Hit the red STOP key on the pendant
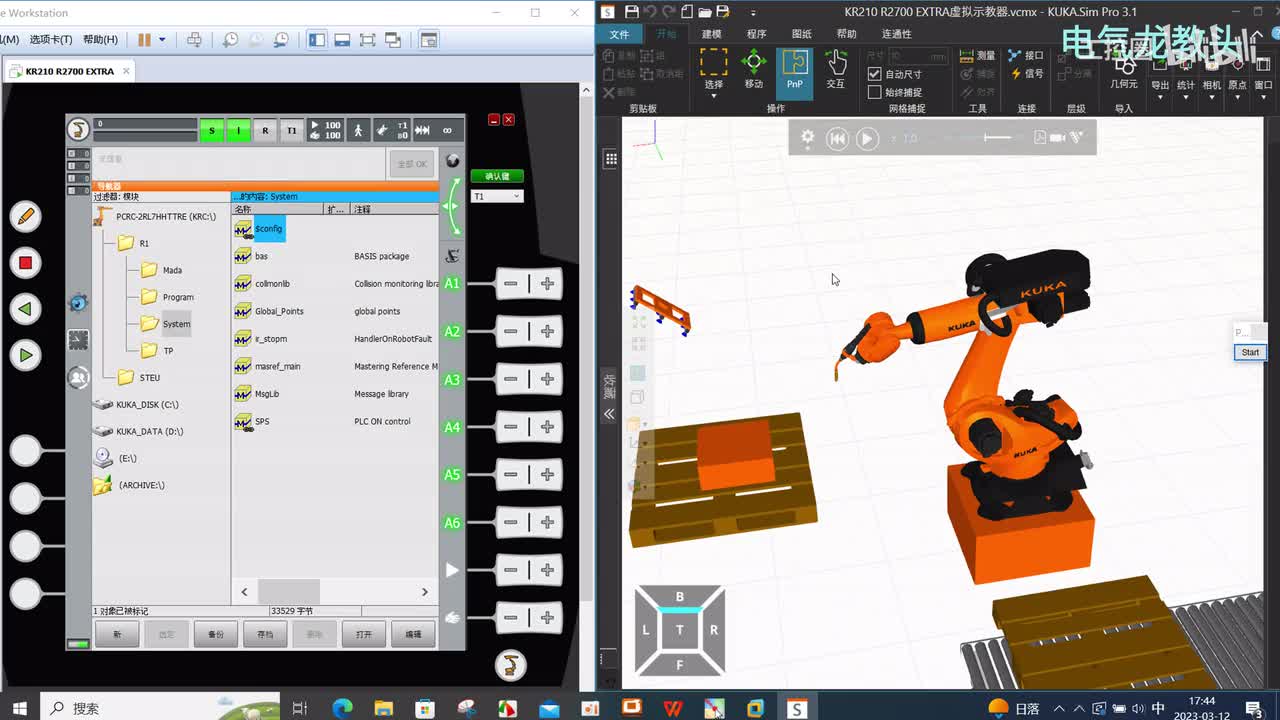Viewport: 1280px width, 720px height. [x=25, y=263]
